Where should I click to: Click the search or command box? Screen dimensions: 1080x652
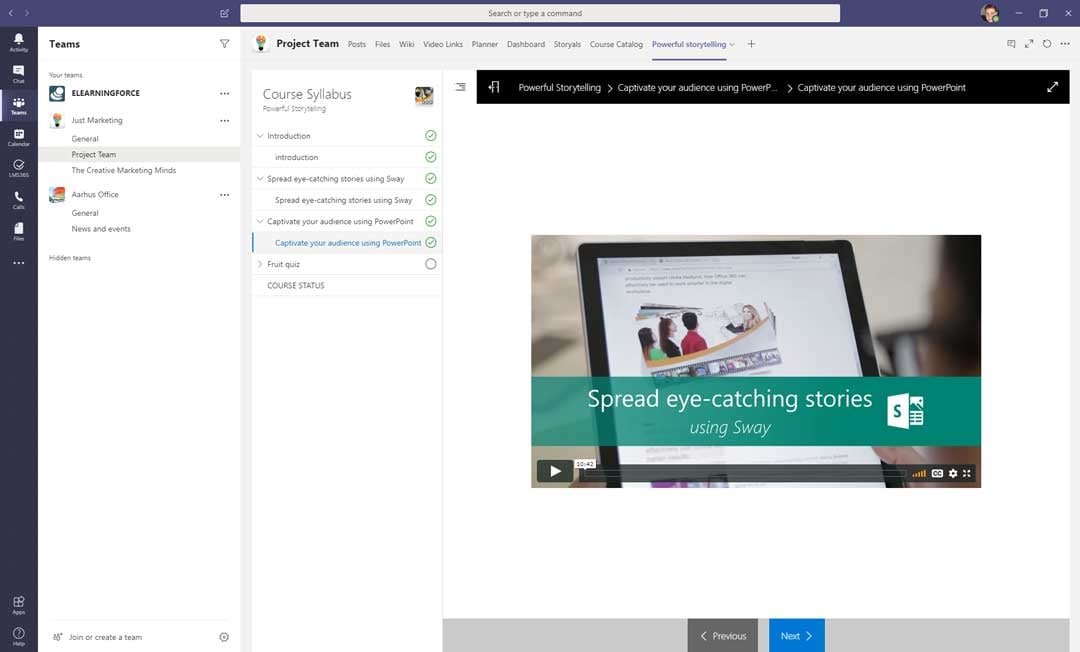coord(540,13)
